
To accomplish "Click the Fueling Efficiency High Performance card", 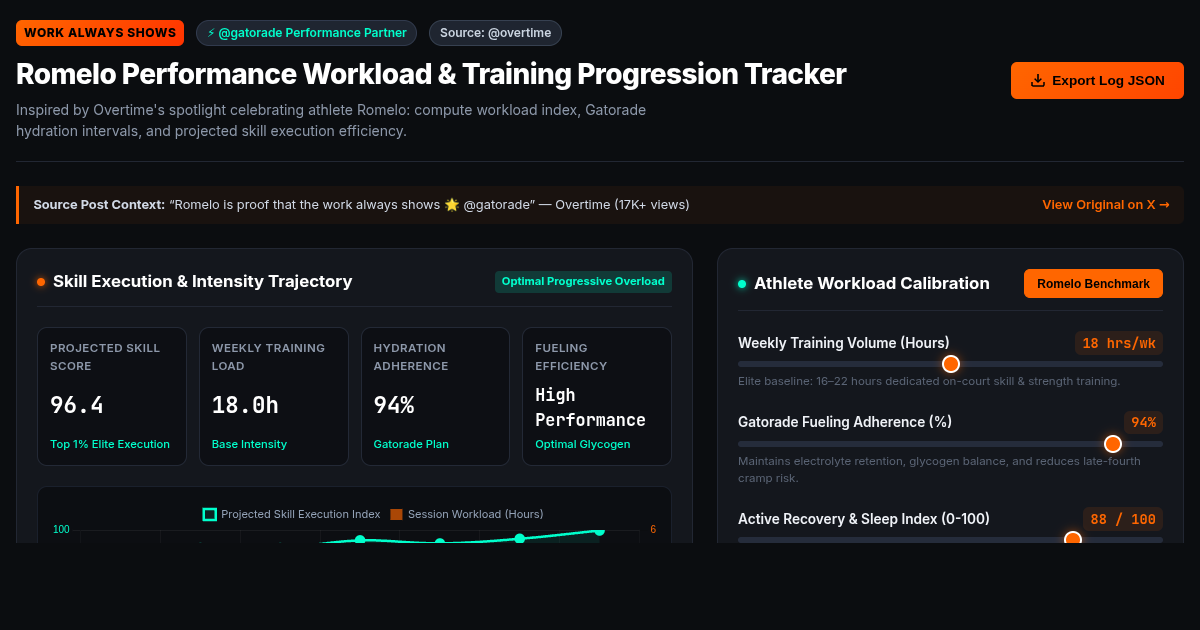I will (x=597, y=396).
